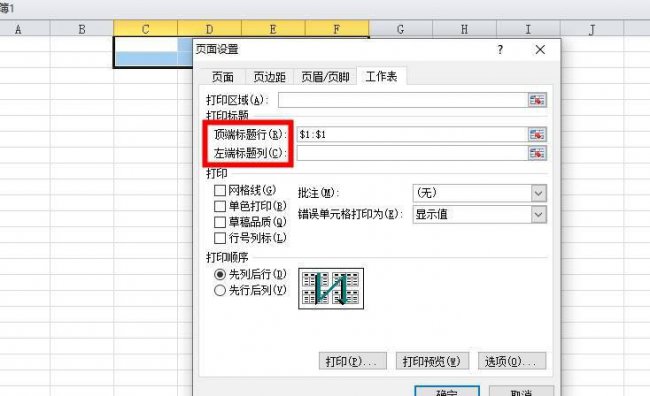Enable the 单色打印 checkbox
Viewport: 650px width, 396px height.
[220, 206]
